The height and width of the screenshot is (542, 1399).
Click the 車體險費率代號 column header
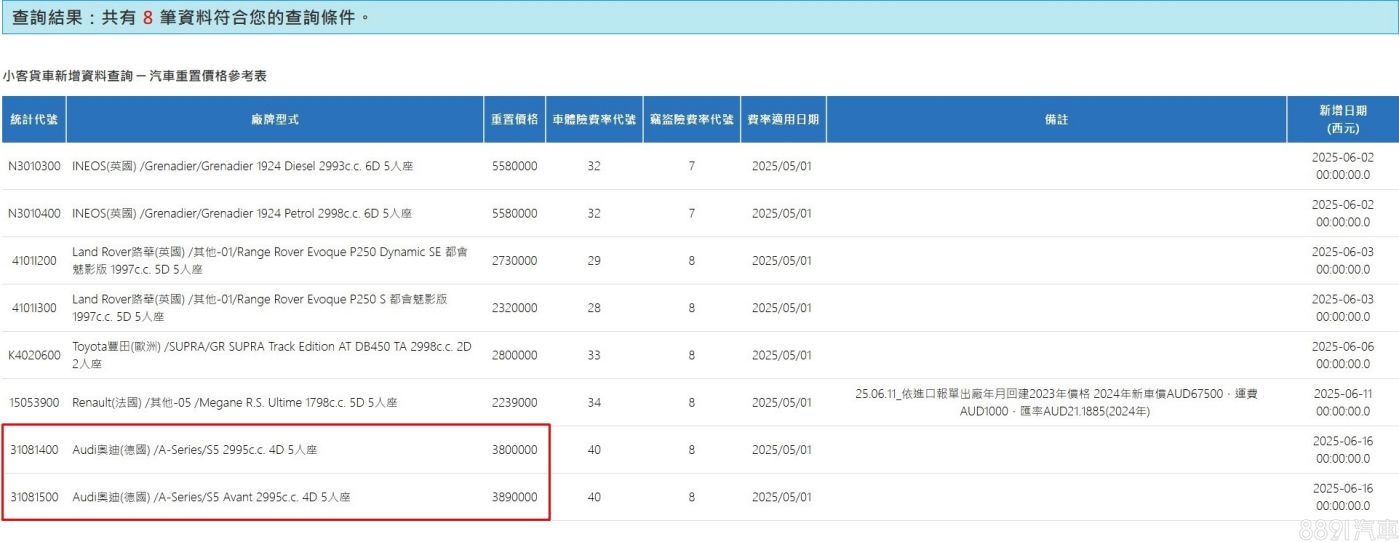click(594, 119)
